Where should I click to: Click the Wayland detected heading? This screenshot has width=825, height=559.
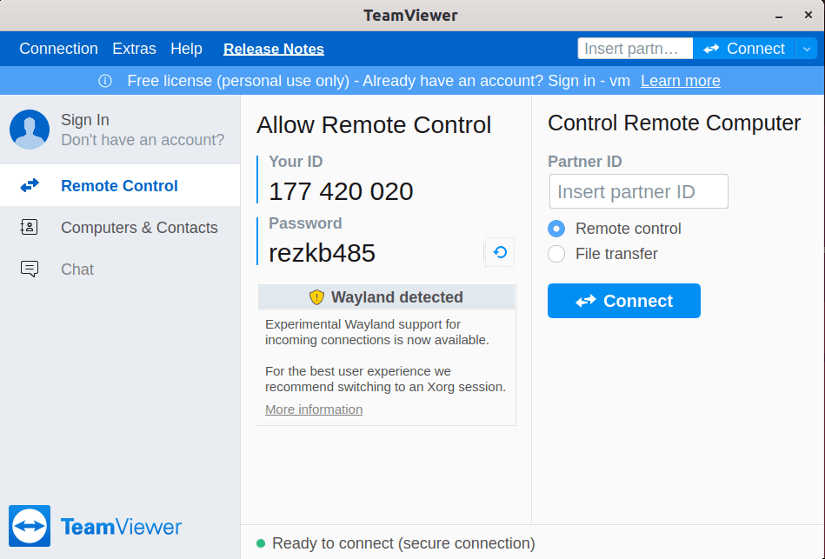[x=397, y=297]
